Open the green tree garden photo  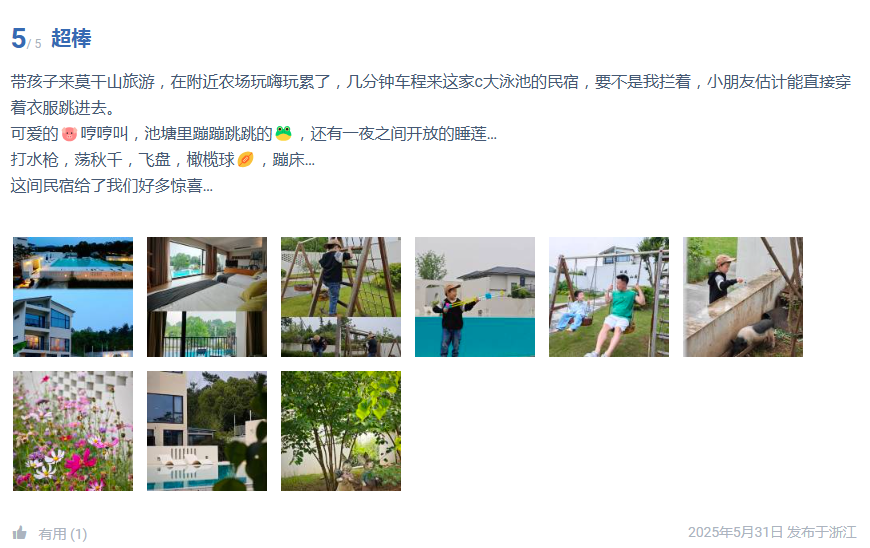(x=341, y=431)
